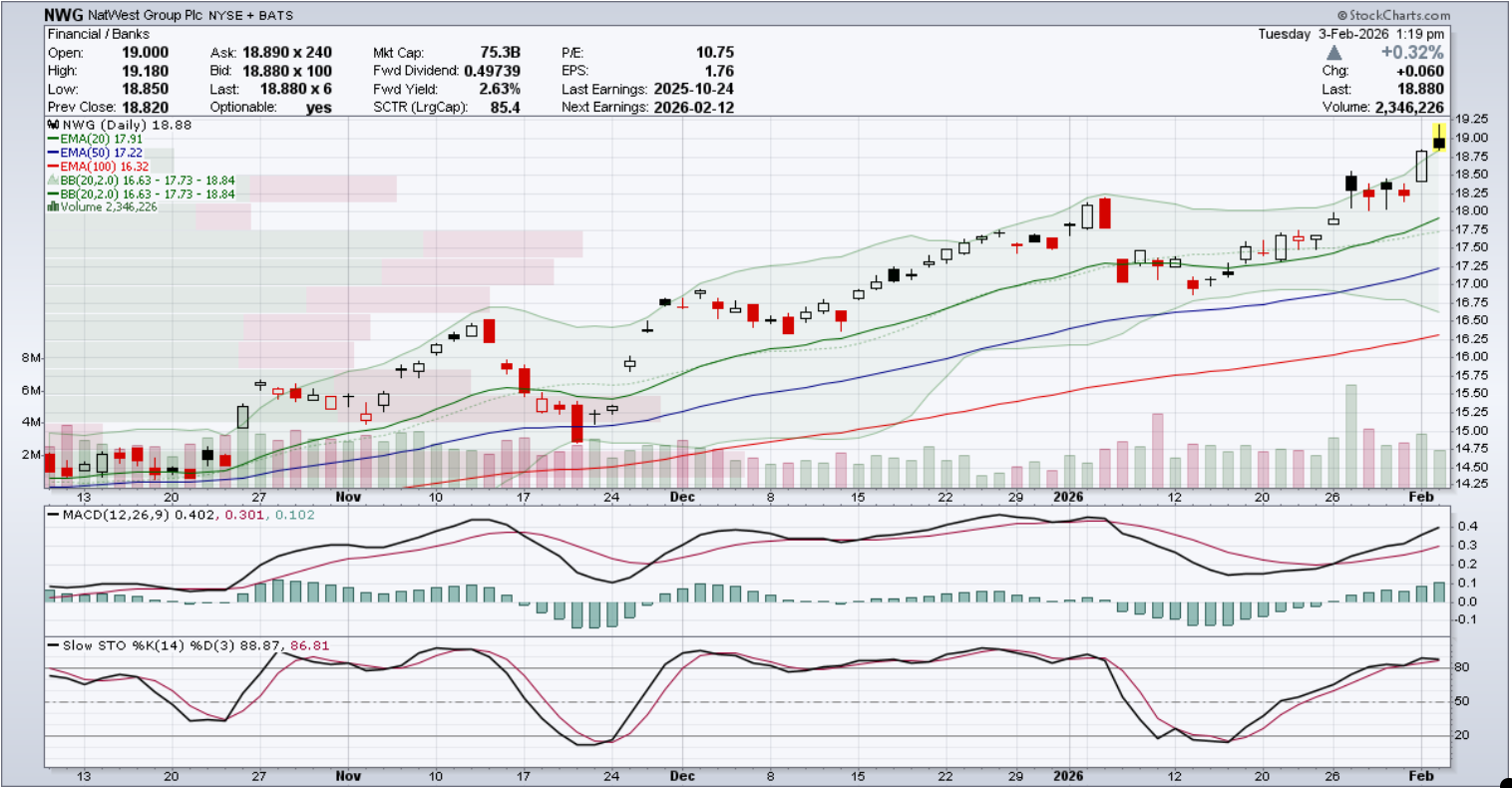Click the bar icon beside the Volume legend

[52, 206]
